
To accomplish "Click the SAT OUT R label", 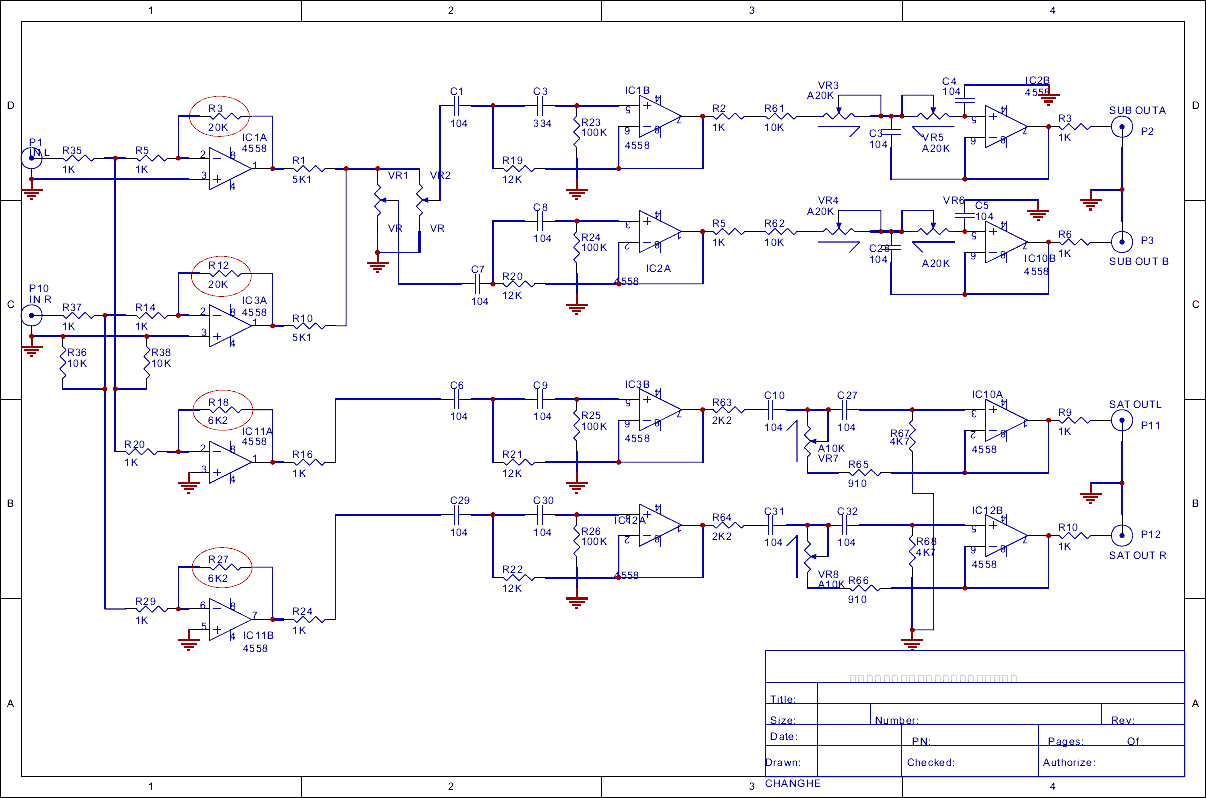I will 1138,555.
